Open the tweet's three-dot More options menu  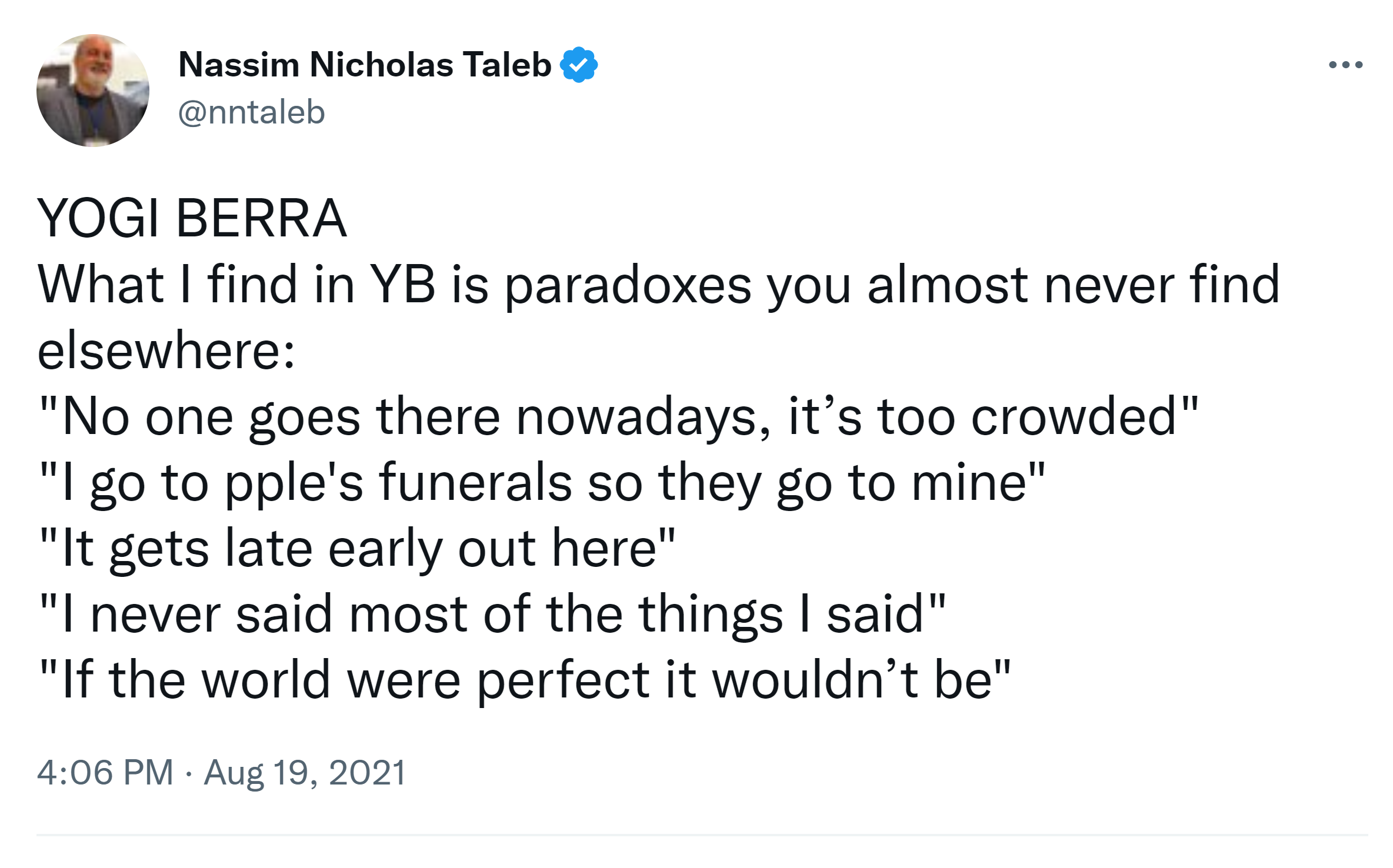[1345, 65]
